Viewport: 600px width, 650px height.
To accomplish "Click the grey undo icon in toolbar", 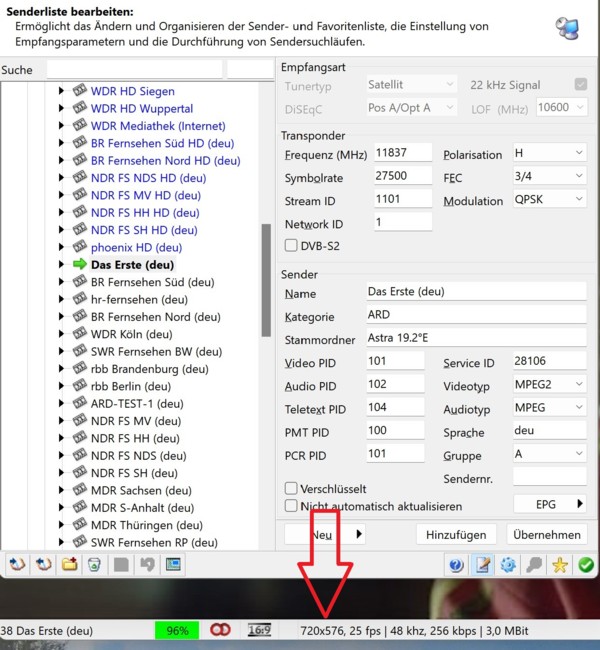I will click(x=147, y=565).
